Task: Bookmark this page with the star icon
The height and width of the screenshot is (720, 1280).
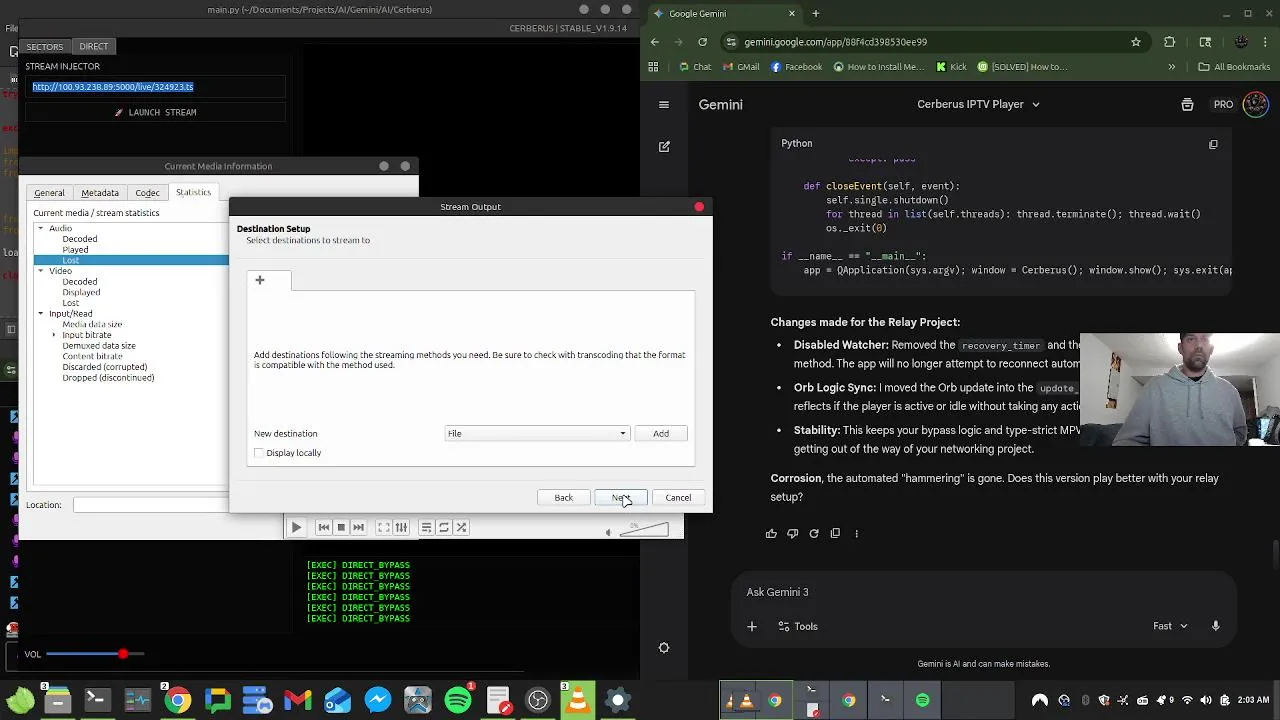Action: (x=1136, y=42)
